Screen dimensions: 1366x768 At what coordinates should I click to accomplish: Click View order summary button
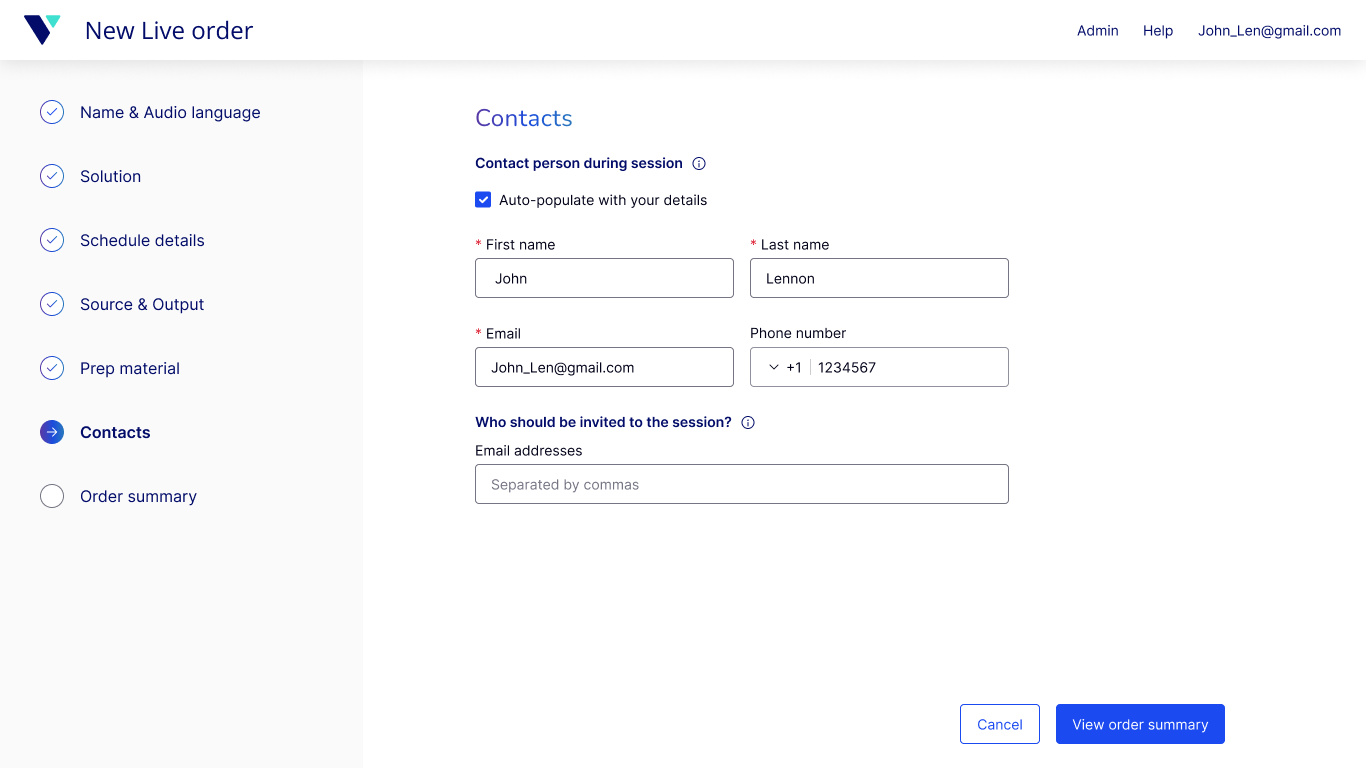pos(1140,724)
